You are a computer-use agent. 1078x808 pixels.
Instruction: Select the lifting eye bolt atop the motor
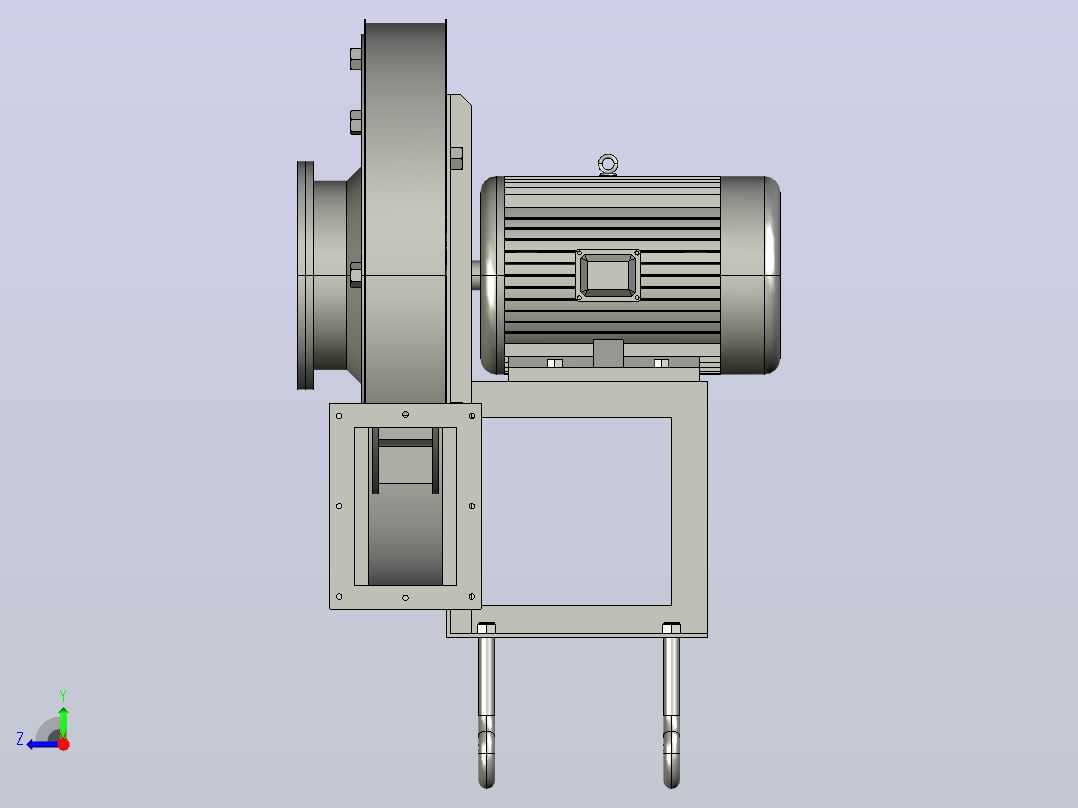[608, 165]
